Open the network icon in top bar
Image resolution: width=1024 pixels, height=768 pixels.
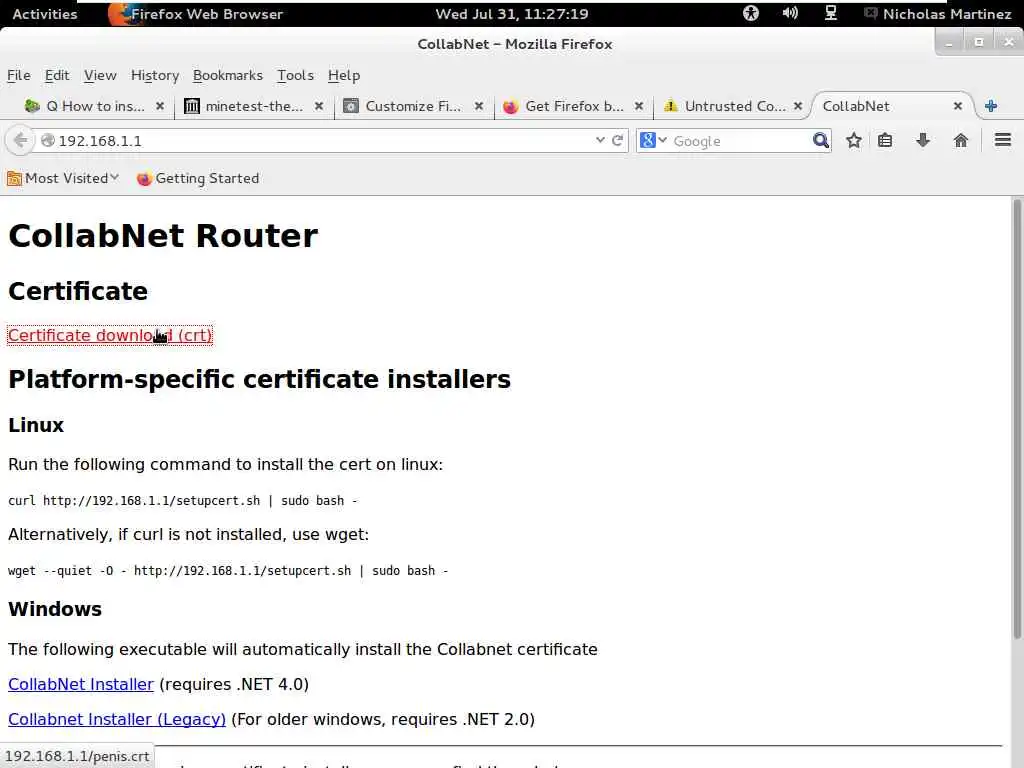(831, 13)
